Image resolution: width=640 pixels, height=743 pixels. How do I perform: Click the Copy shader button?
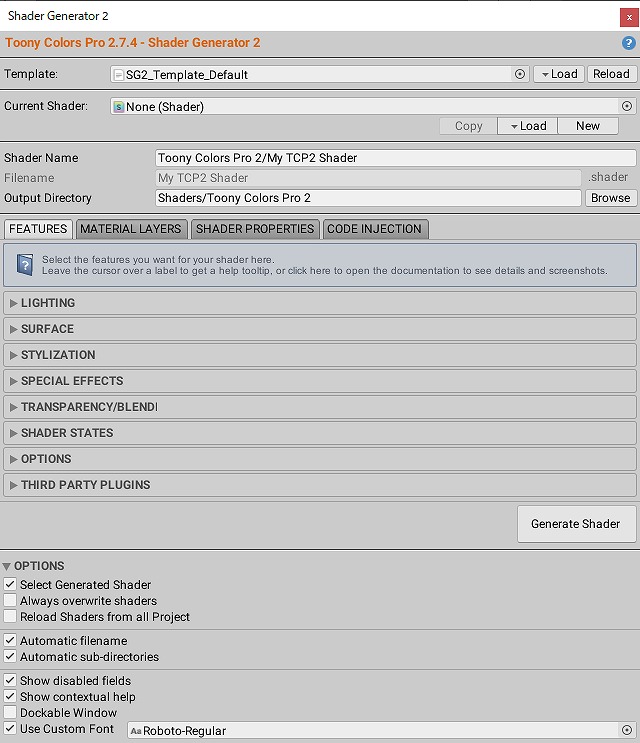[x=469, y=126]
